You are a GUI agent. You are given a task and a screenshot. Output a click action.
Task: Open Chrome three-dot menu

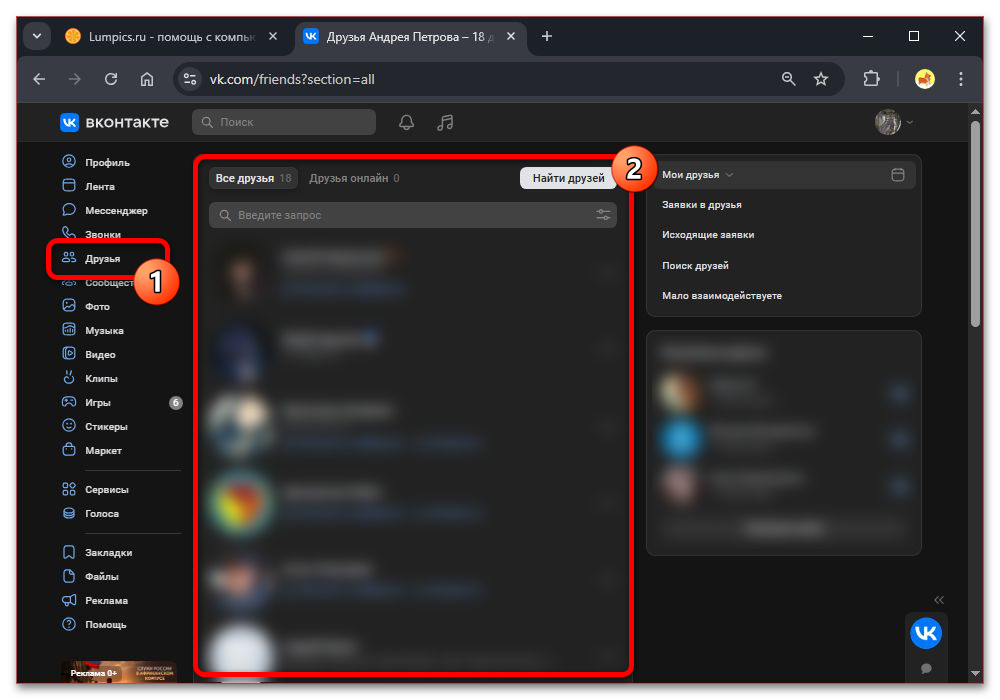[x=960, y=79]
